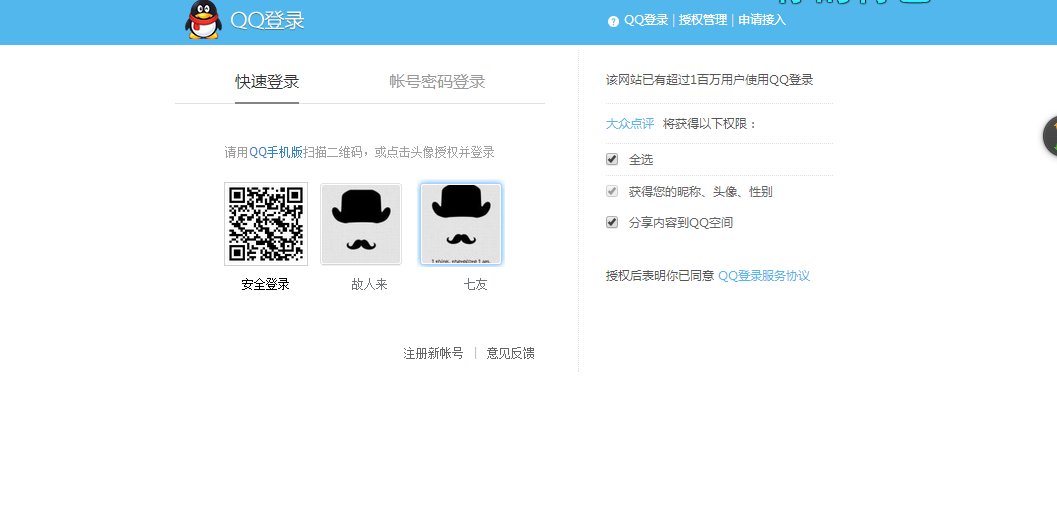The width and height of the screenshot is (1057, 514).
Task: Open QQ登录服务协议 link
Action: point(764,276)
